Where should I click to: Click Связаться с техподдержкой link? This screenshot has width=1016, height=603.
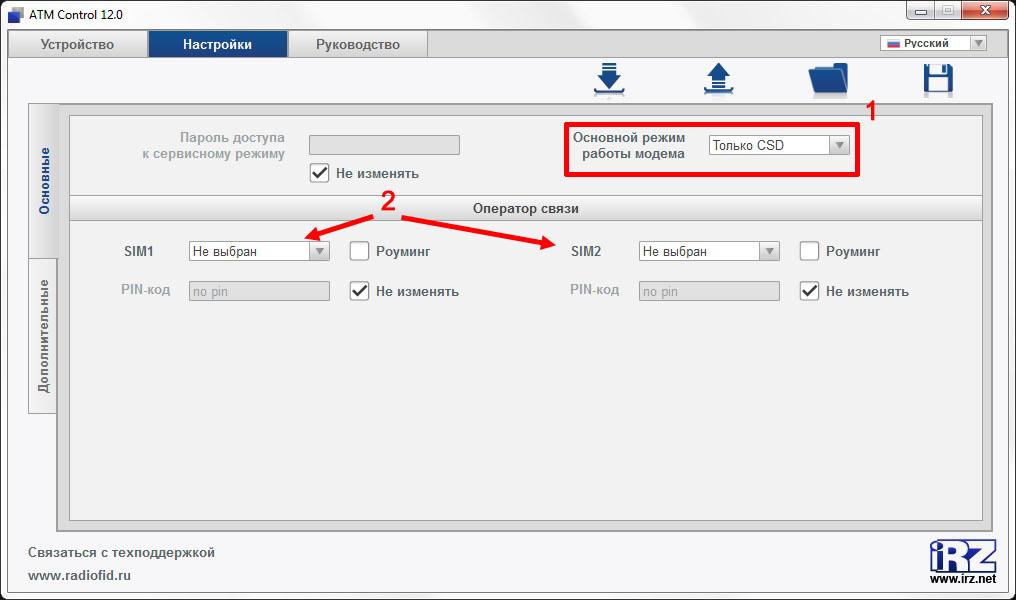(x=121, y=552)
